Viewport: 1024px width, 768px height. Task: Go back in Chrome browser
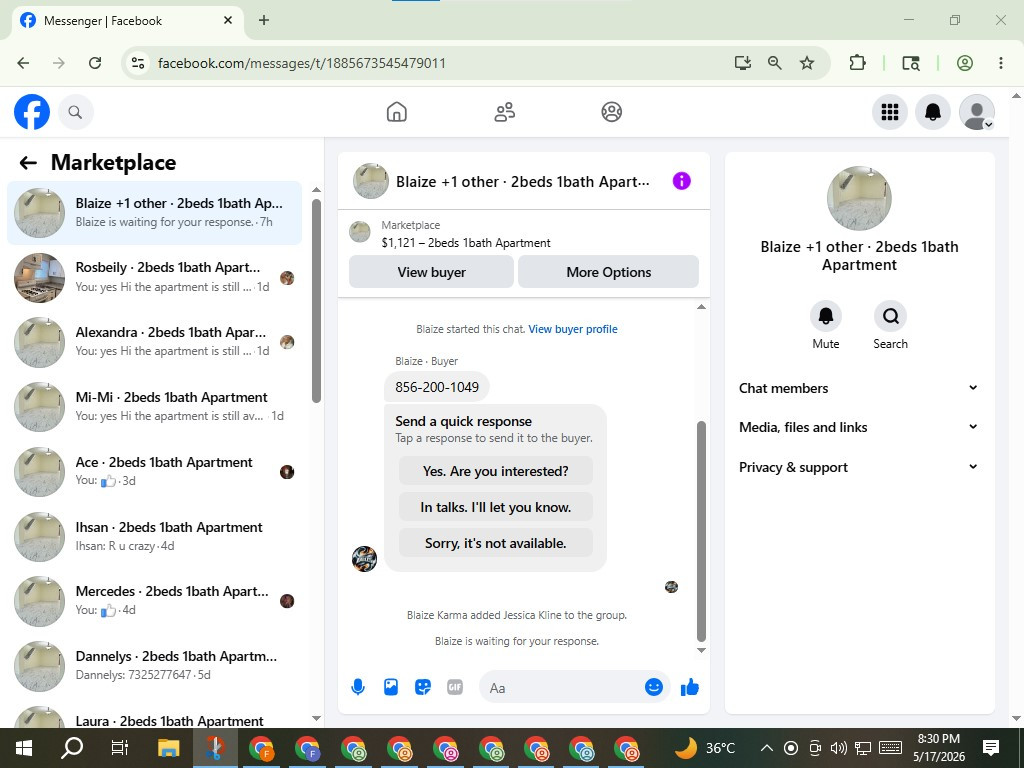coord(24,63)
